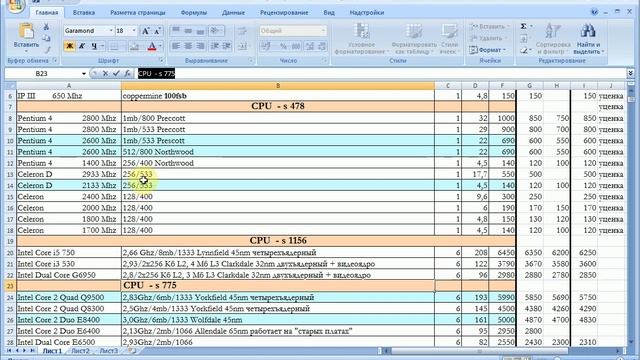Open the font size 18 dropdown
This screenshot has height=360, width=640.
tap(134, 31)
